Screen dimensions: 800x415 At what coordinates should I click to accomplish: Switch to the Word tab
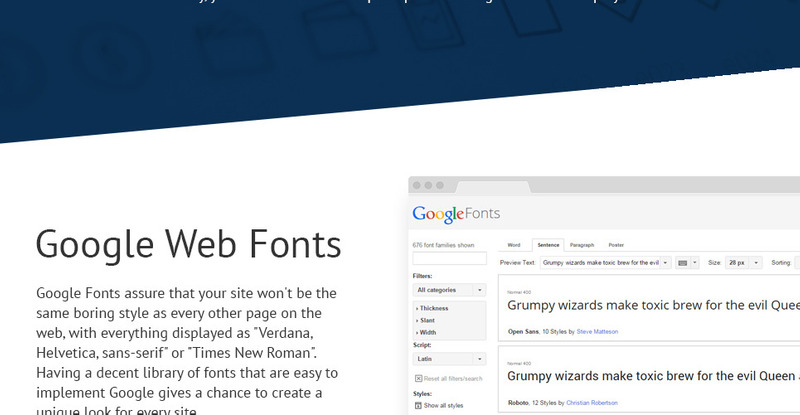(x=514, y=245)
